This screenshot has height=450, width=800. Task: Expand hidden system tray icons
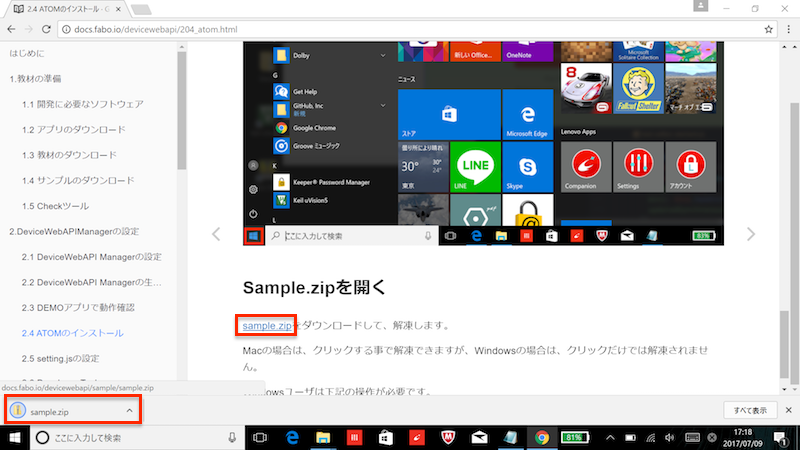[609, 438]
